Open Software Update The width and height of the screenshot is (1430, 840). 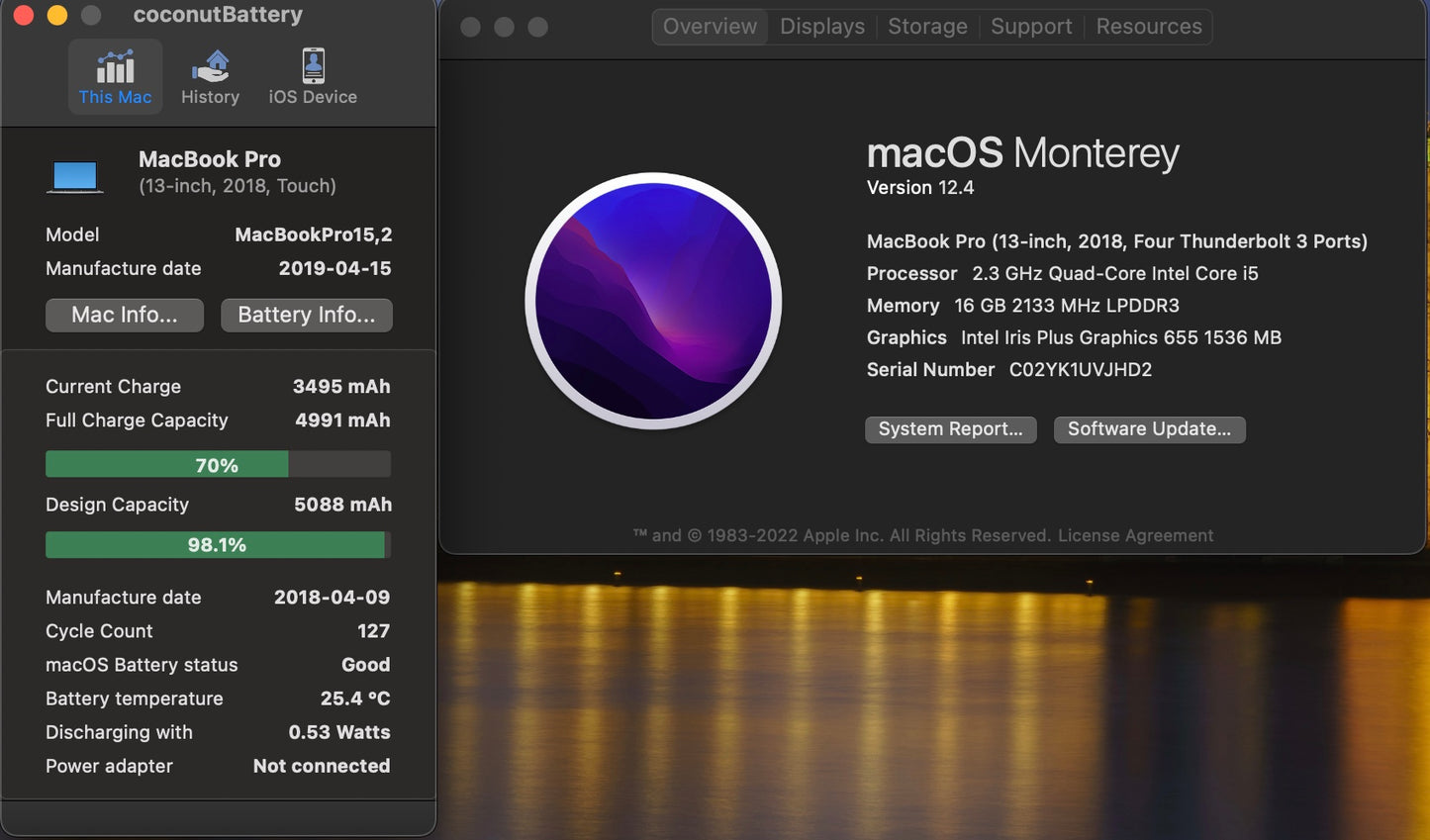[x=1149, y=428]
